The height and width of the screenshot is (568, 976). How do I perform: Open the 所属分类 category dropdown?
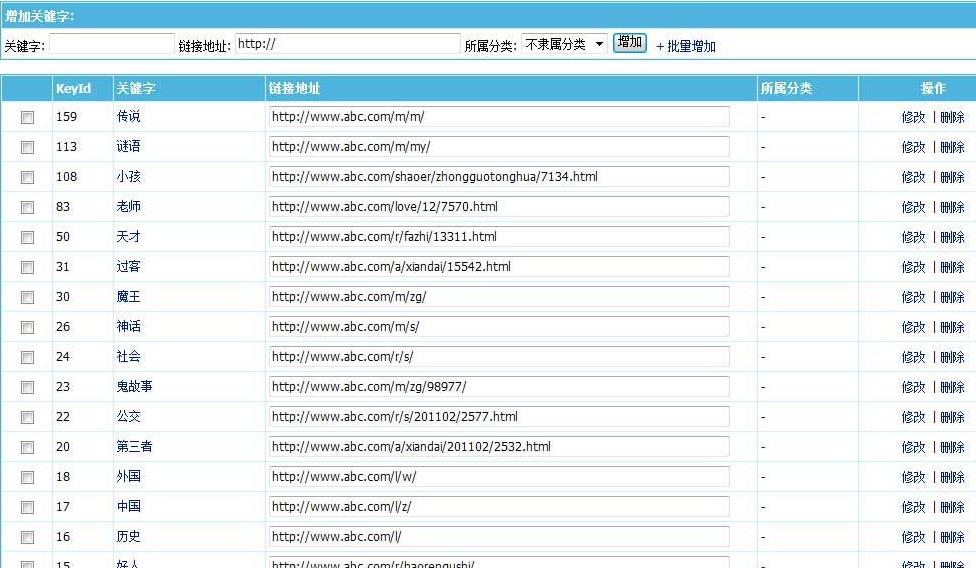564,44
